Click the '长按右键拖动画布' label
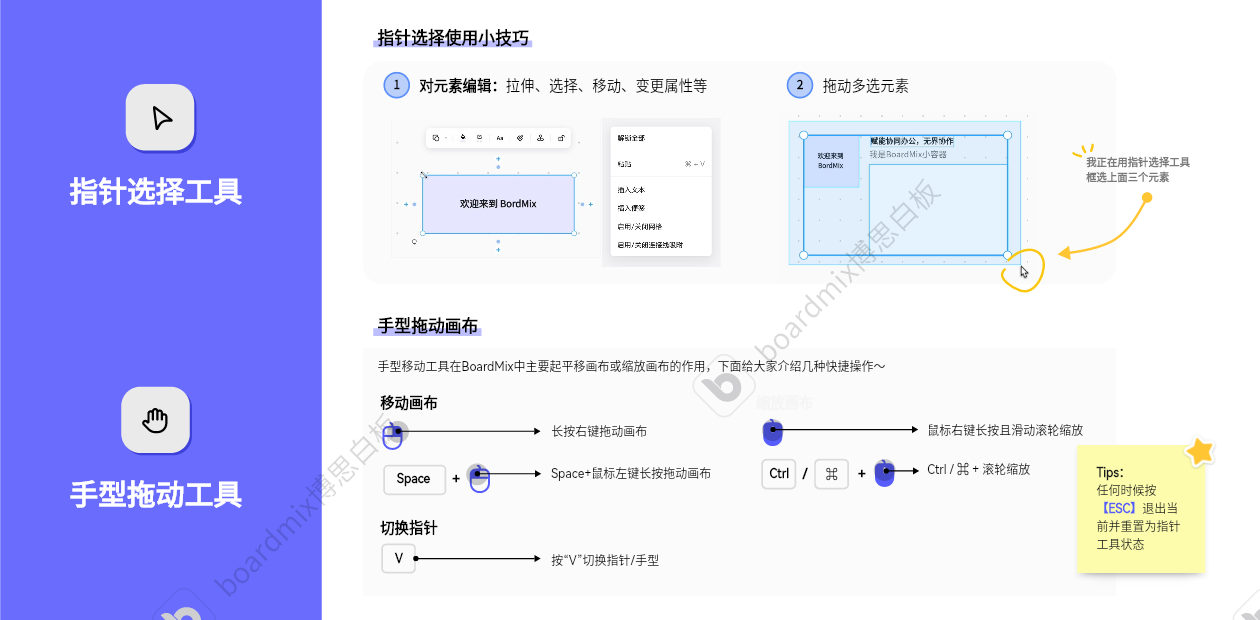 pos(599,432)
